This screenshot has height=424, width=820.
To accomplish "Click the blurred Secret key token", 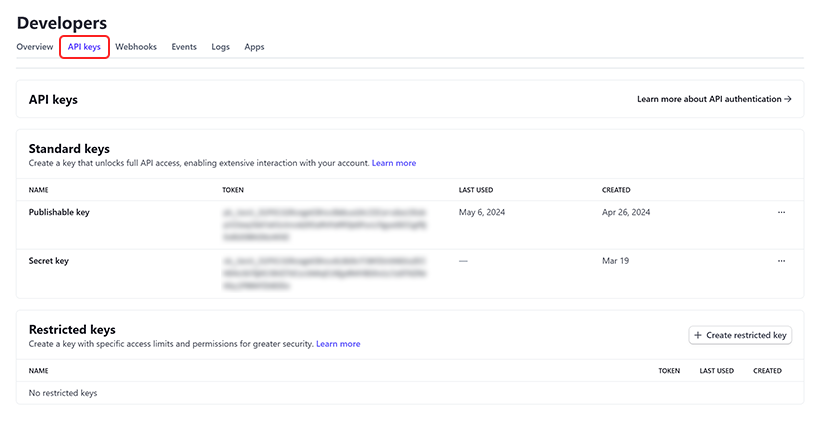I will click(x=325, y=273).
